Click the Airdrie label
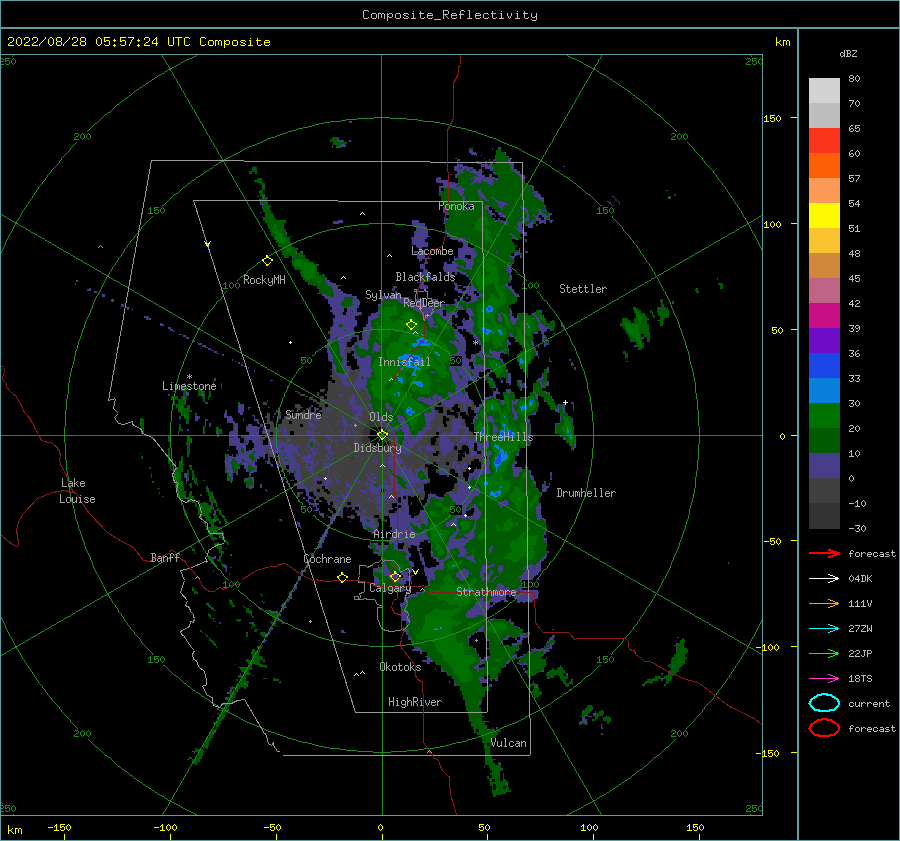Viewport: 900px width, 841px height. click(x=394, y=534)
